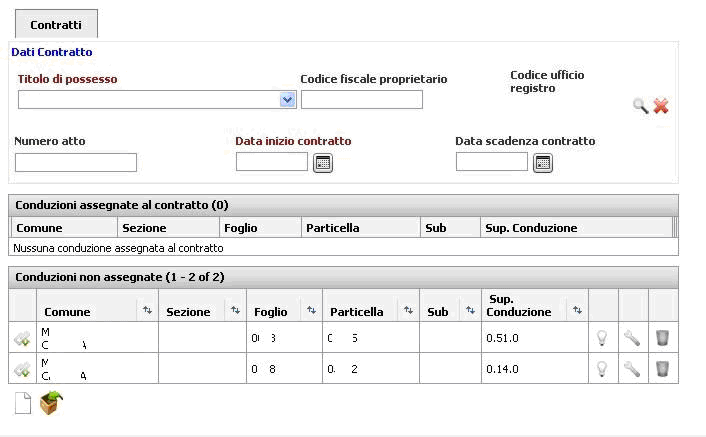
Task: Click the box with green arrow icon
Action: tap(51, 402)
